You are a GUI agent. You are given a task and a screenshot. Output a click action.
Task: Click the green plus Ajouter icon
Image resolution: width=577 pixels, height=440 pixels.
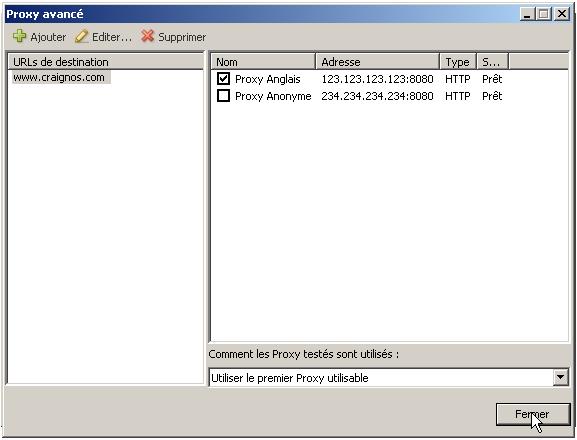pos(20,36)
